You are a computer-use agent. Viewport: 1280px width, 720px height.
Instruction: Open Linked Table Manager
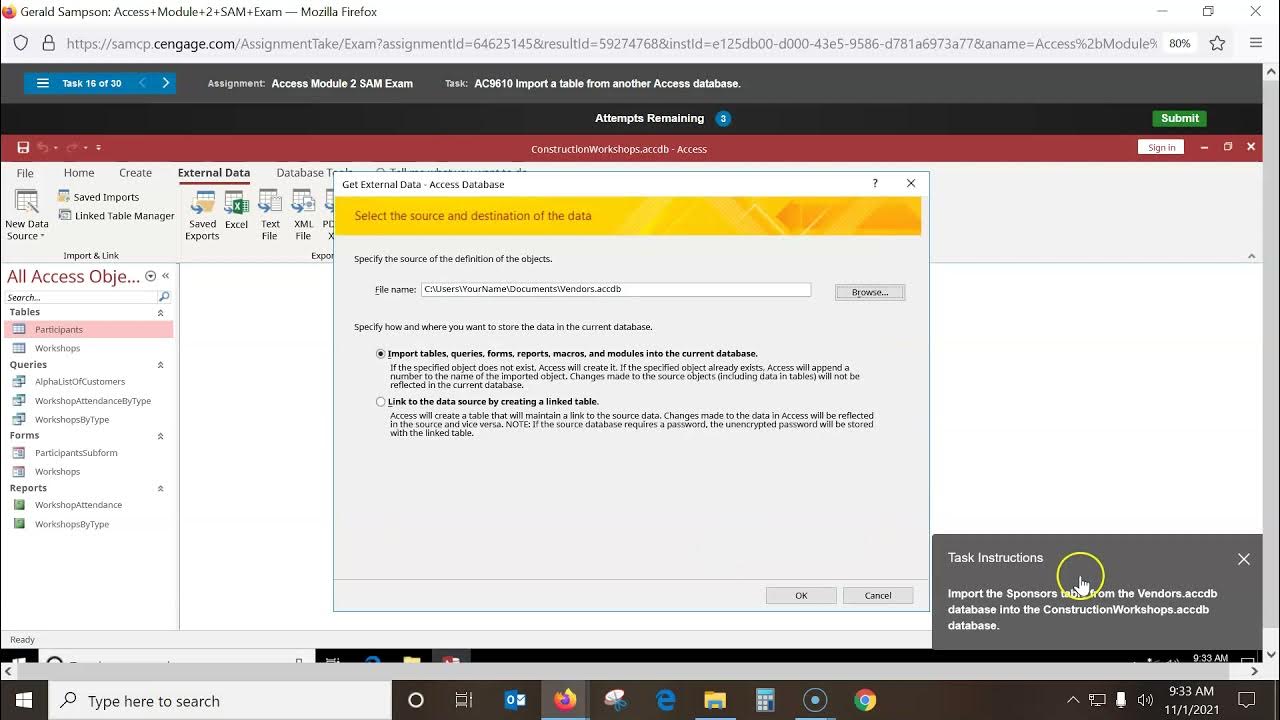click(x=116, y=216)
